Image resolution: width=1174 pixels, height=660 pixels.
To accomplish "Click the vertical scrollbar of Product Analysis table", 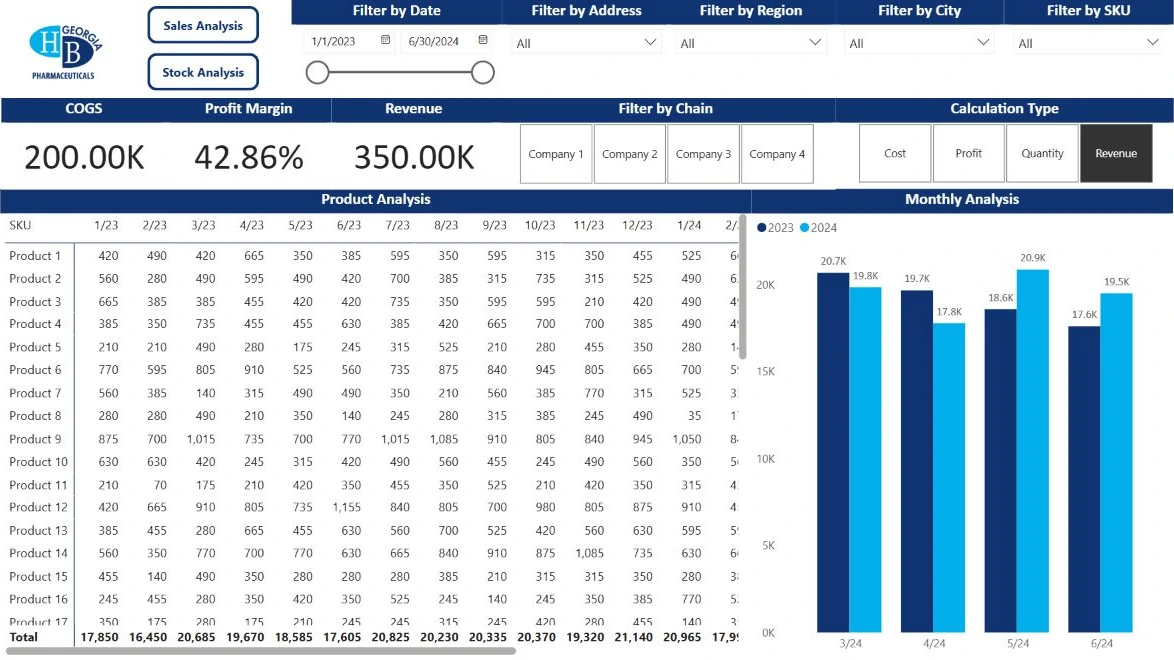I will tap(743, 286).
